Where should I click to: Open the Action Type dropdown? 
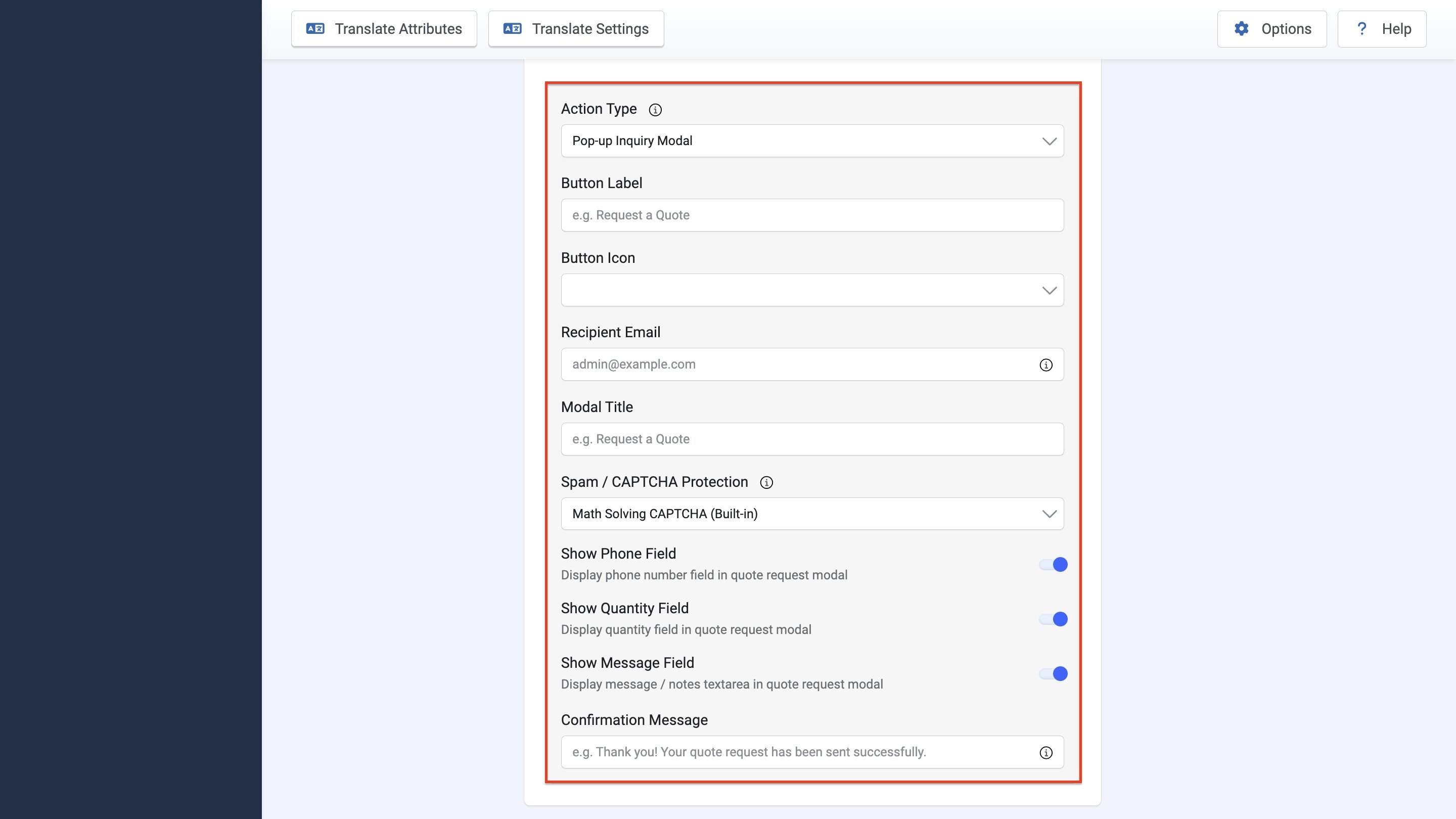(x=812, y=141)
